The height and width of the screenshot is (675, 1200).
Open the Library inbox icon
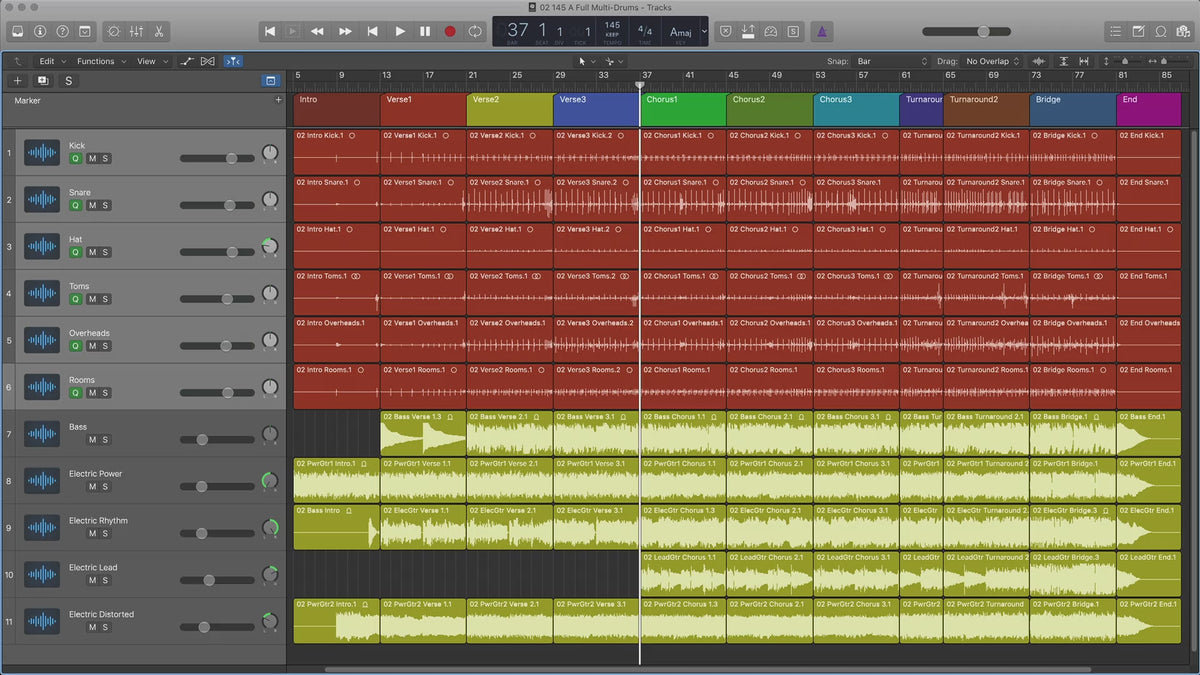pos(17,31)
